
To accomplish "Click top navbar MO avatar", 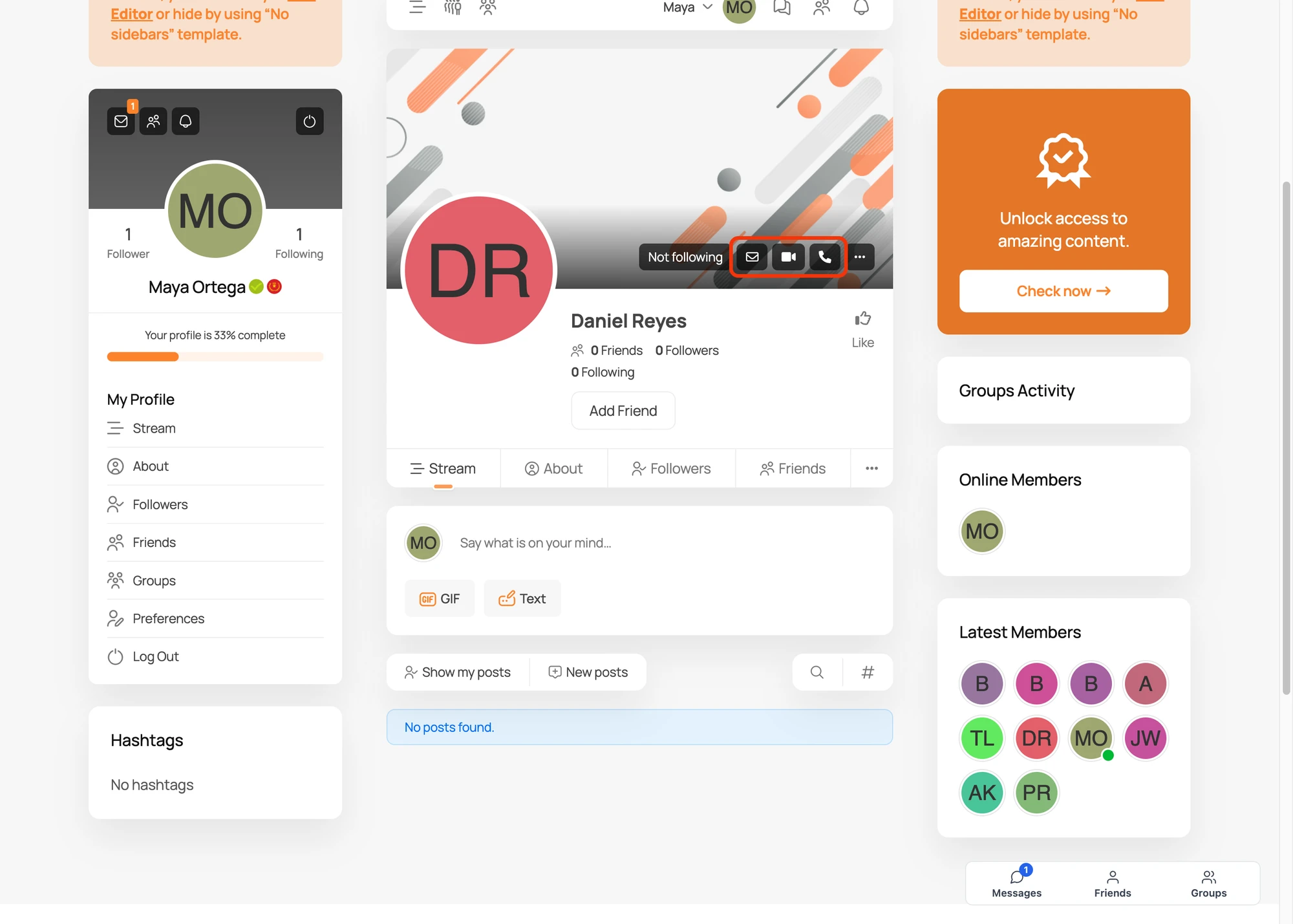I will click(x=739, y=8).
